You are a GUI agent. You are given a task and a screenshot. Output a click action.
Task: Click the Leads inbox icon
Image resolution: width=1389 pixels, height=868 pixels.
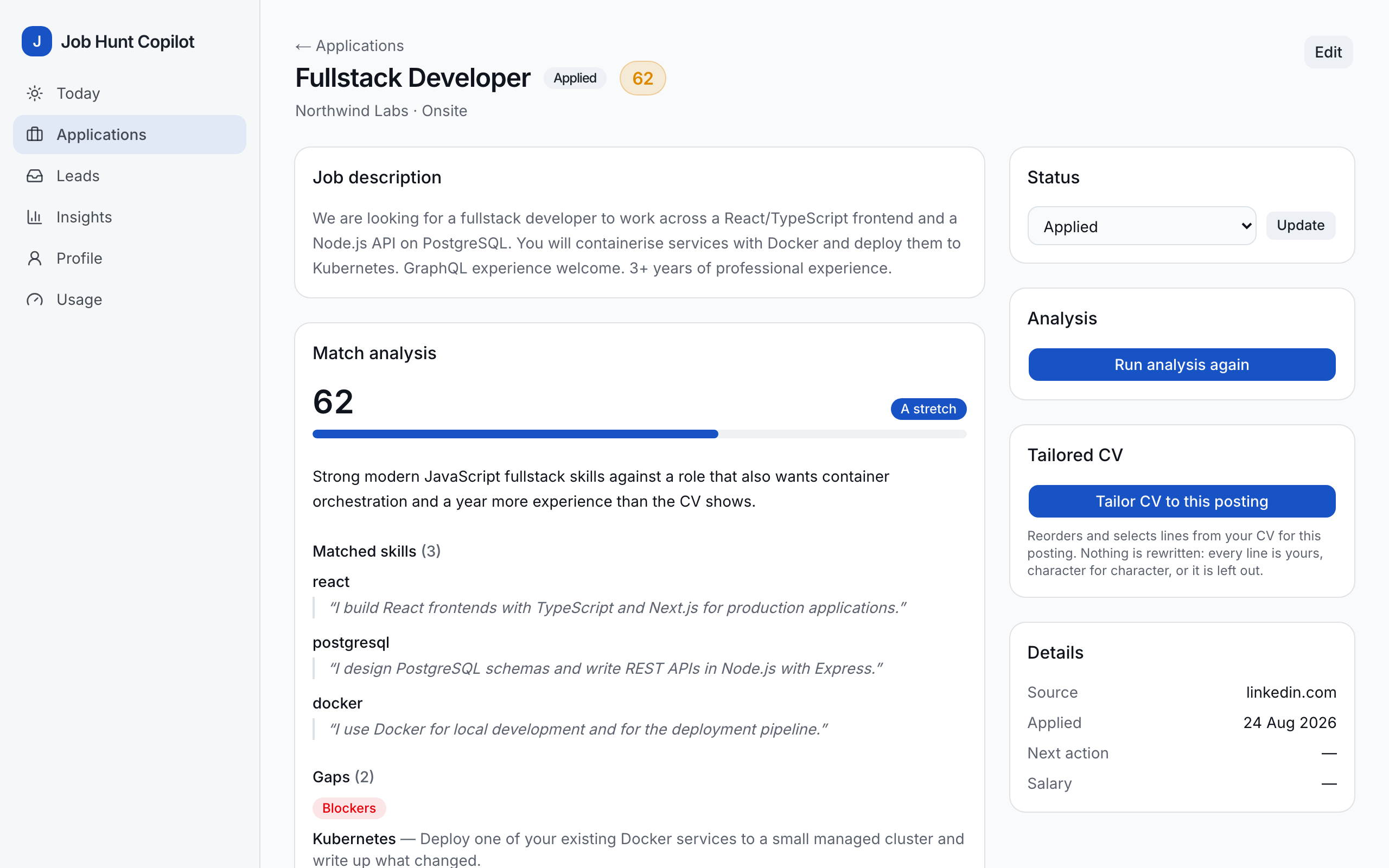[35, 176]
